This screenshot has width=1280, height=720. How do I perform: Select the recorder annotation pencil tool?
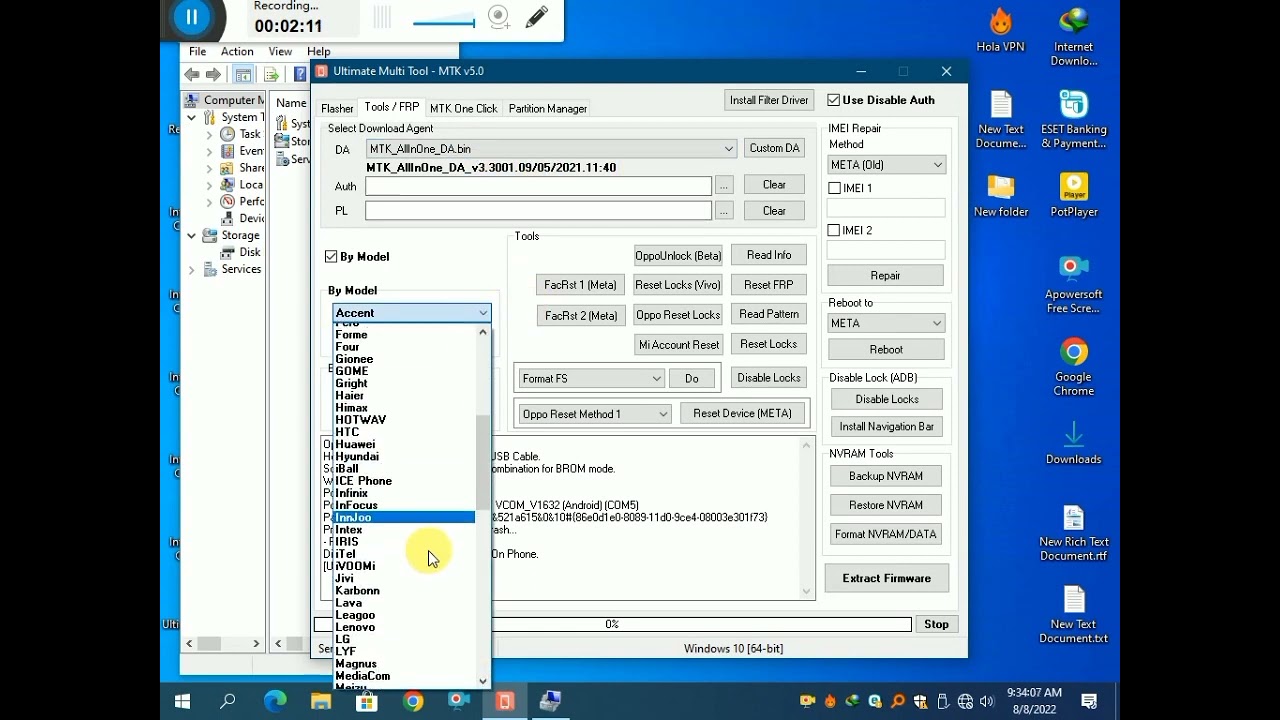[x=536, y=17]
